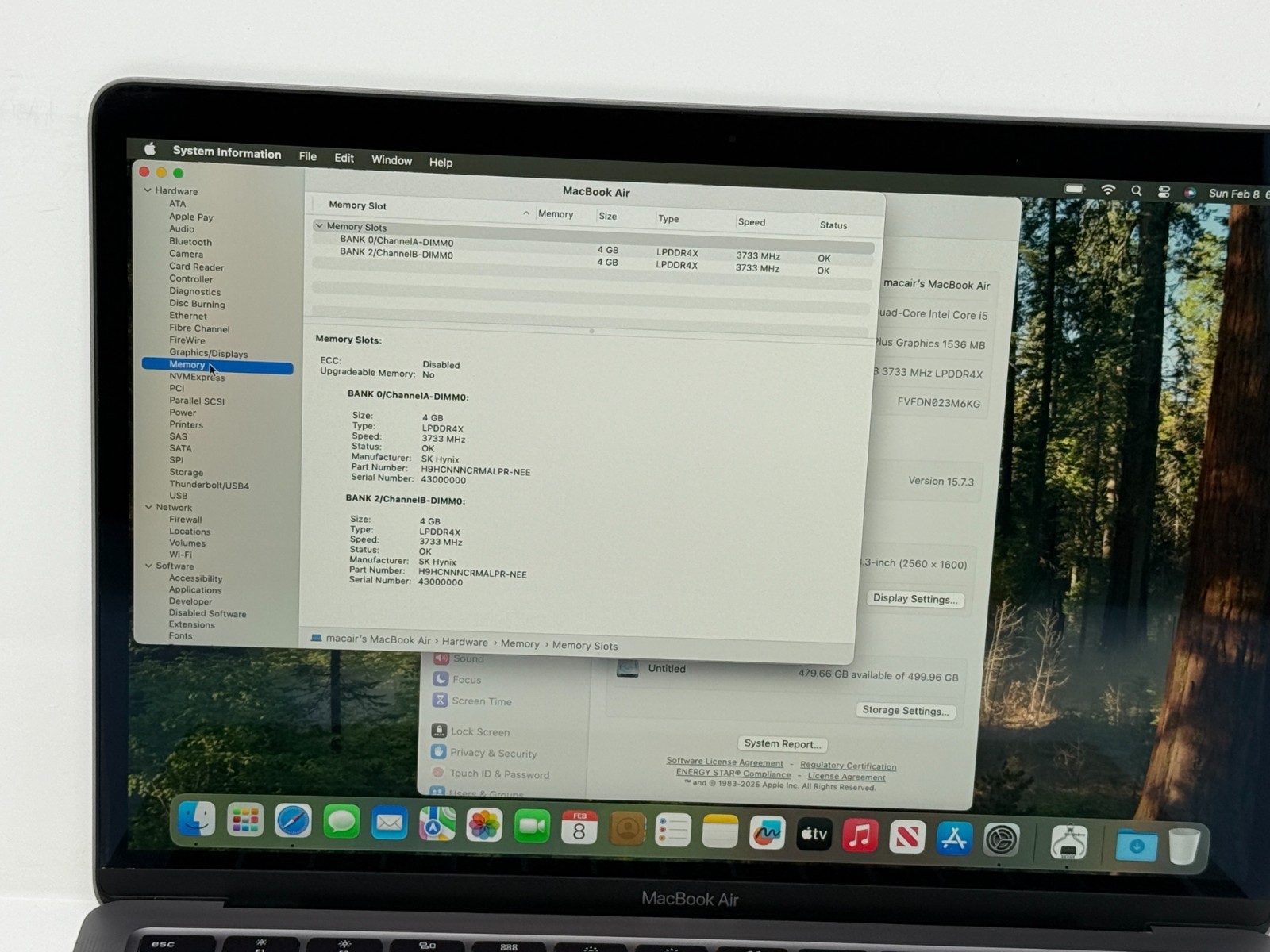This screenshot has height=952, width=1270.
Task: Open Calendar showing Feb 8 in the Dock
Action: pyautogui.click(x=579, y=827)
